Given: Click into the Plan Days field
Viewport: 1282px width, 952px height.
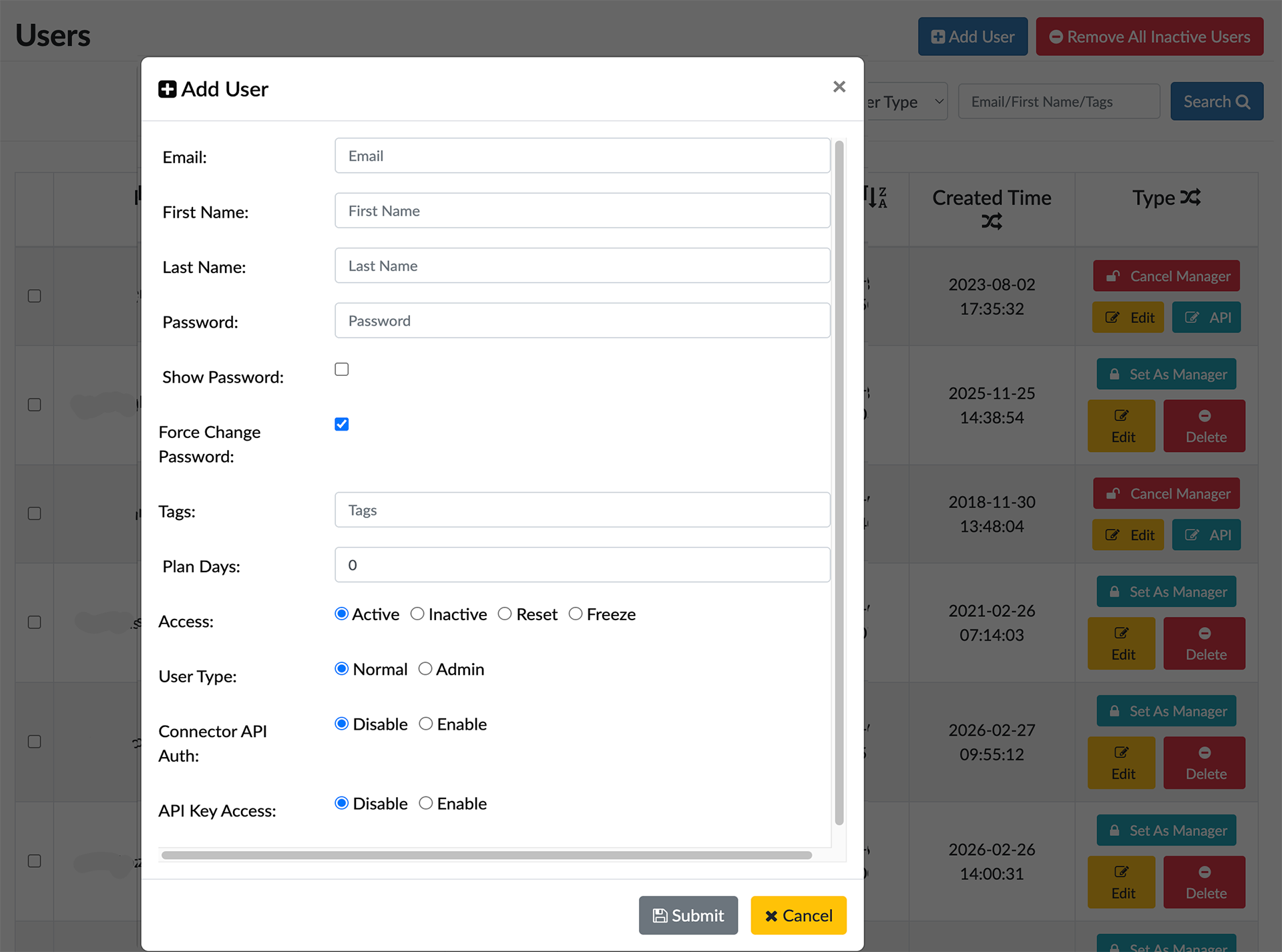Looking at the screenshot, I should pos(582,565).
